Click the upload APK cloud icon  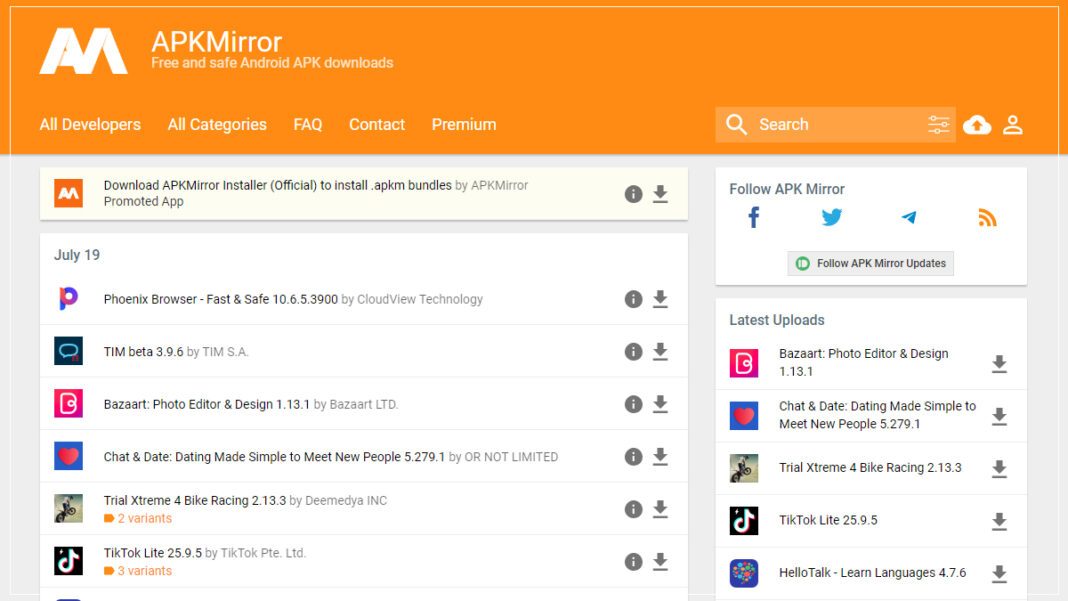click(977, 125)
